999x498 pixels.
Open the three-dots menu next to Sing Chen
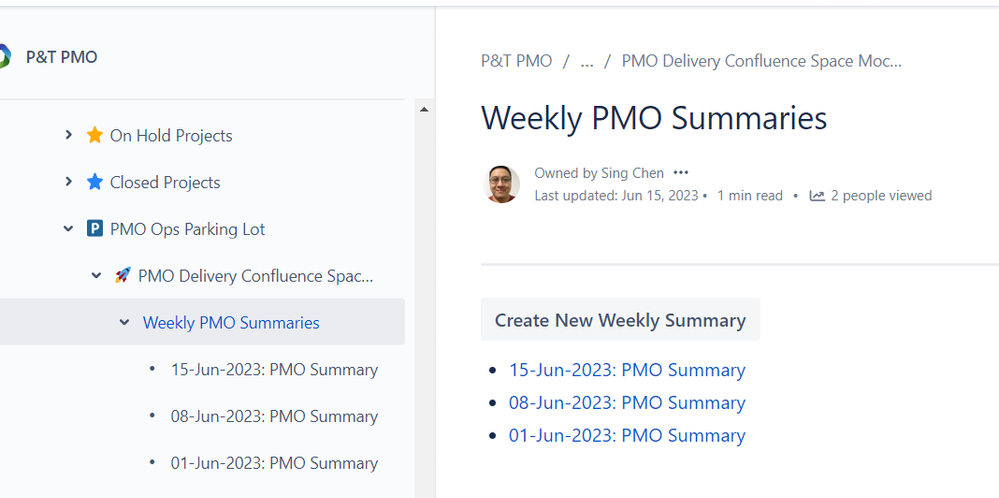pos(681,173)
